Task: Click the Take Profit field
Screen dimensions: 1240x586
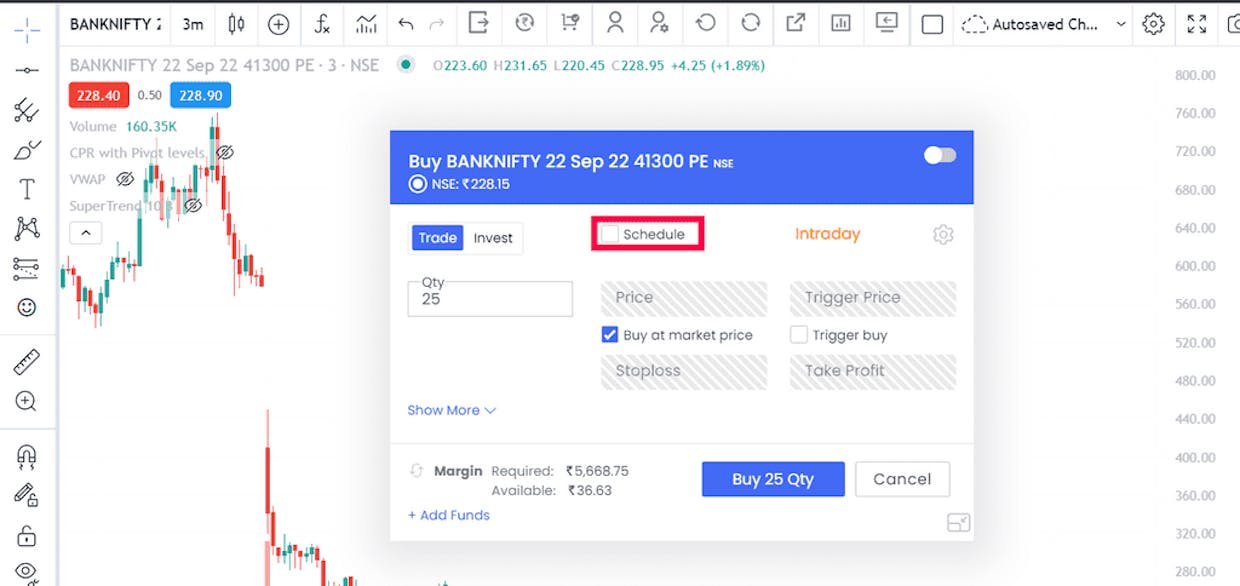Action: (x=873, y=371)
